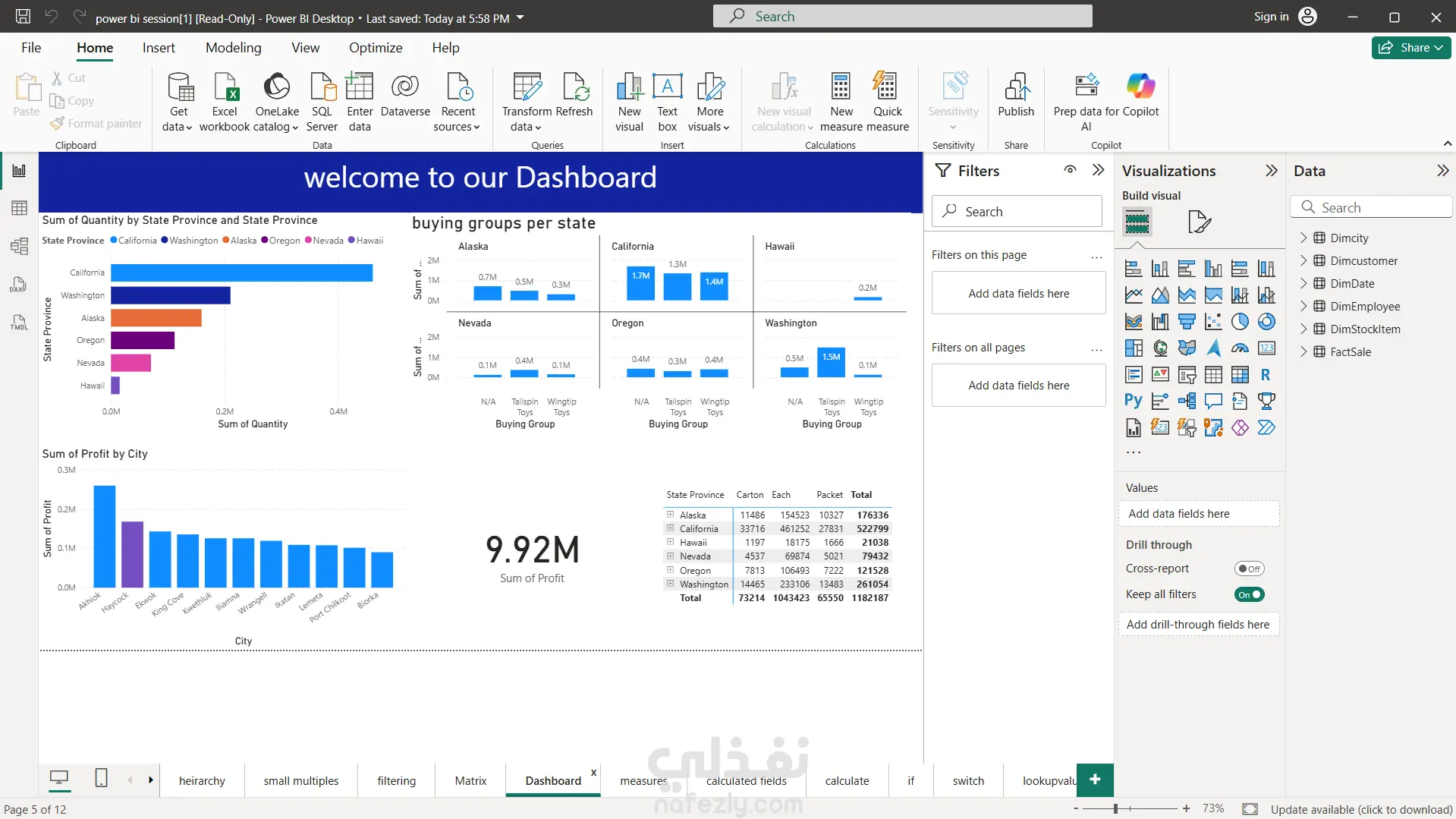Toggle Filters pane visibility eye icon
1456x819 pixels.
1070,170
